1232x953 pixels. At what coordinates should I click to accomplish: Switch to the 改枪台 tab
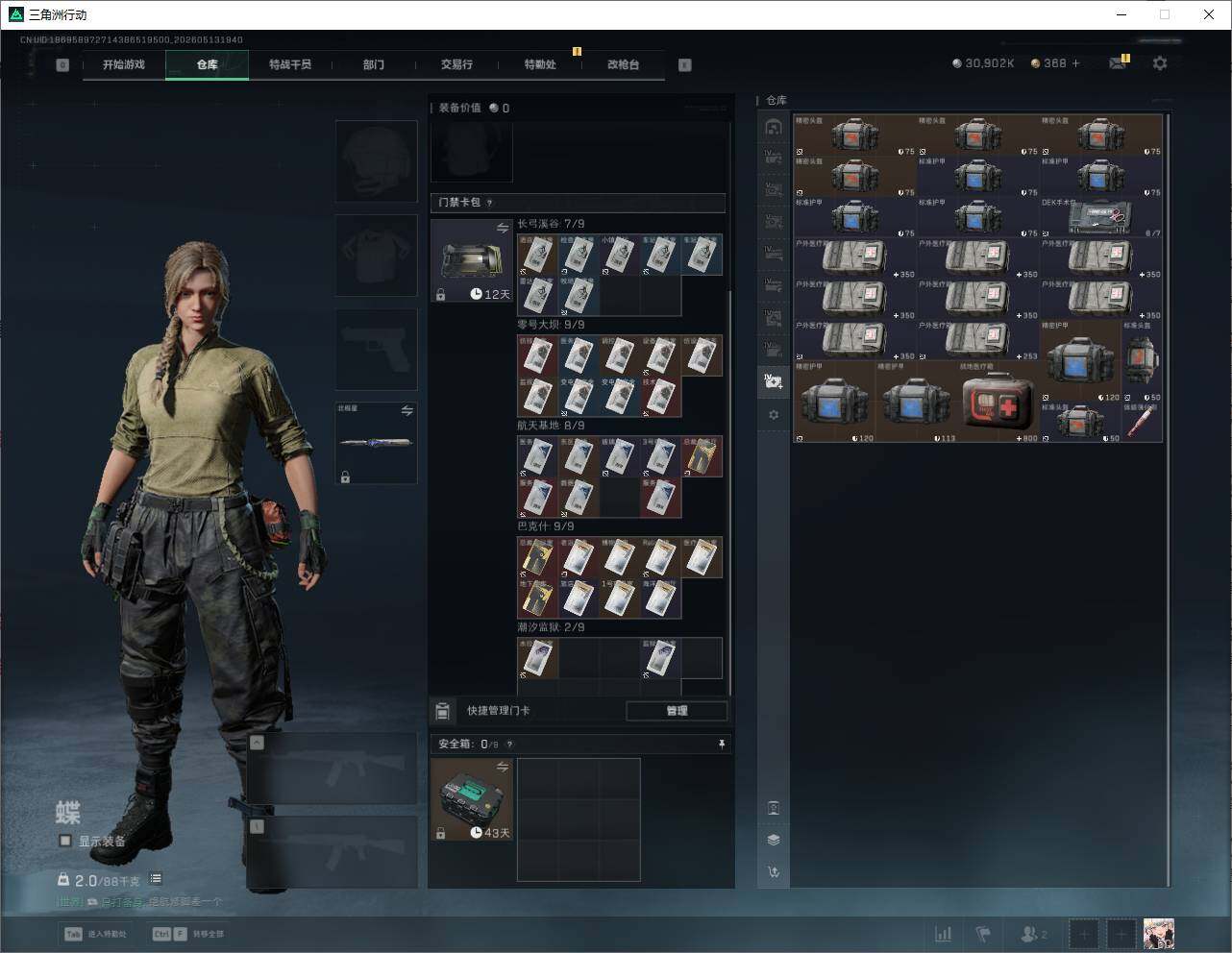point(623,64)
